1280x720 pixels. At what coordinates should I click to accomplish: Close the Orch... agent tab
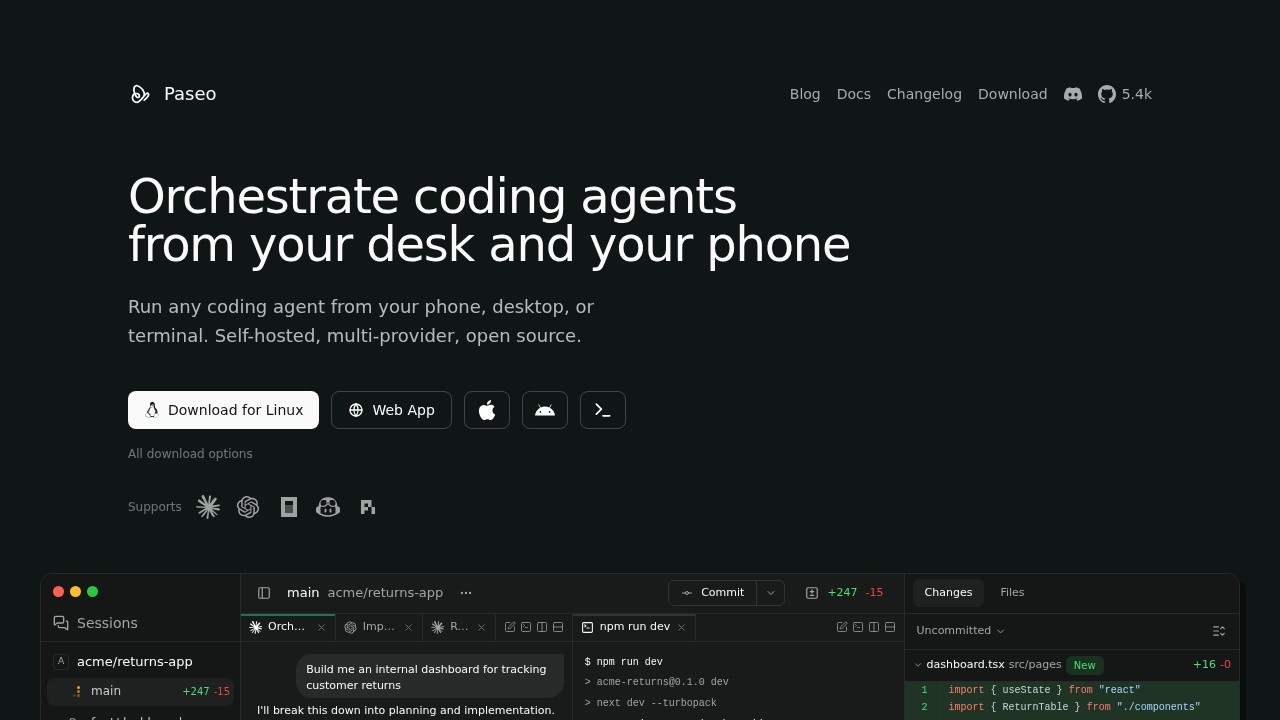tap(321, 628)
